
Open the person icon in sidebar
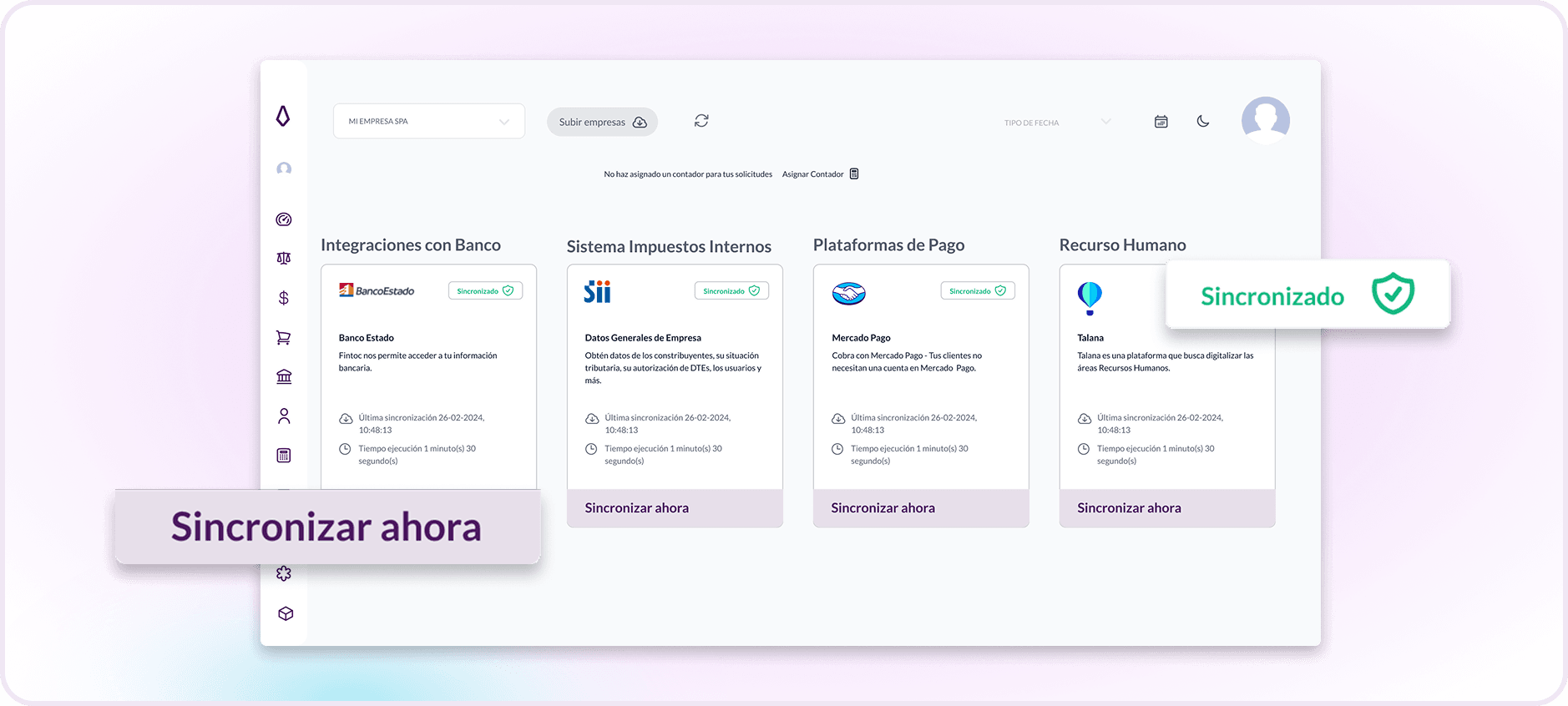pyautogui.click(x=284, y=416)
